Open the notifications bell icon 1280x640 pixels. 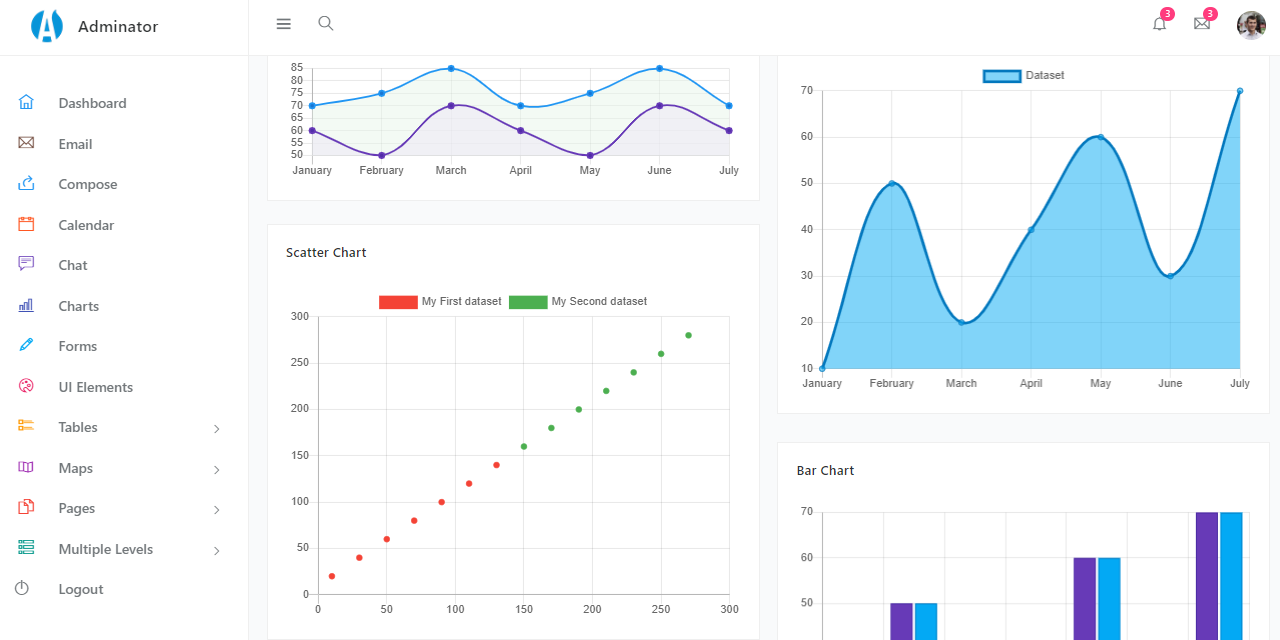[x=1159, y=22]
